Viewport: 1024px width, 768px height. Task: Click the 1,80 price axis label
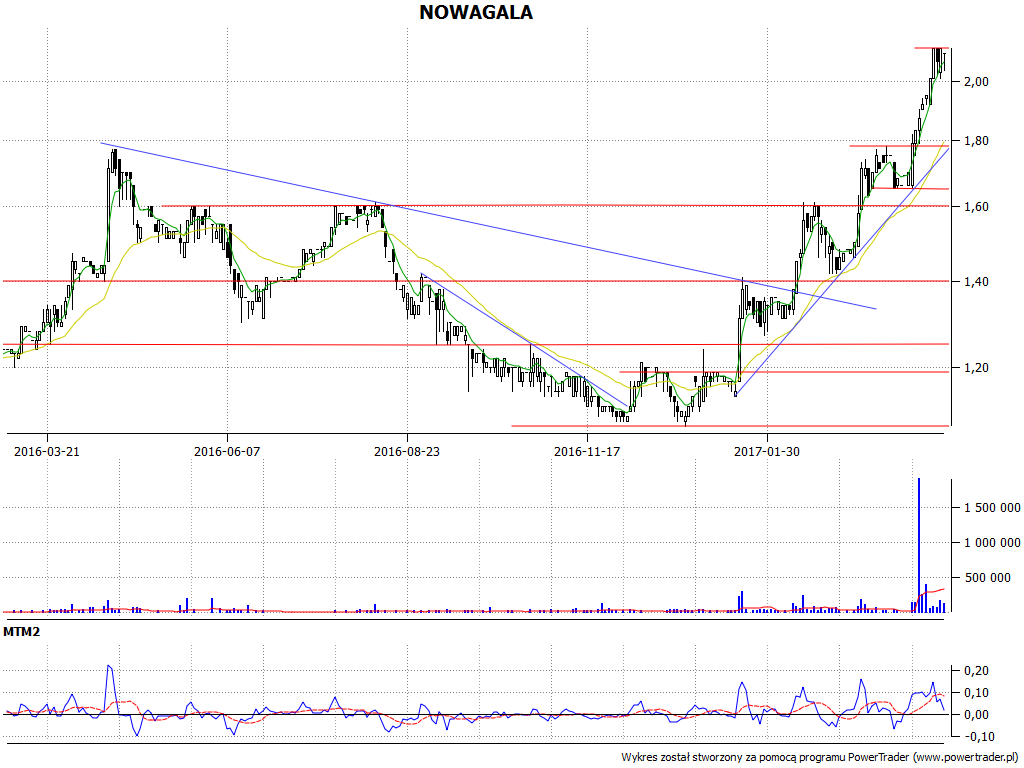tap(976, 141)
